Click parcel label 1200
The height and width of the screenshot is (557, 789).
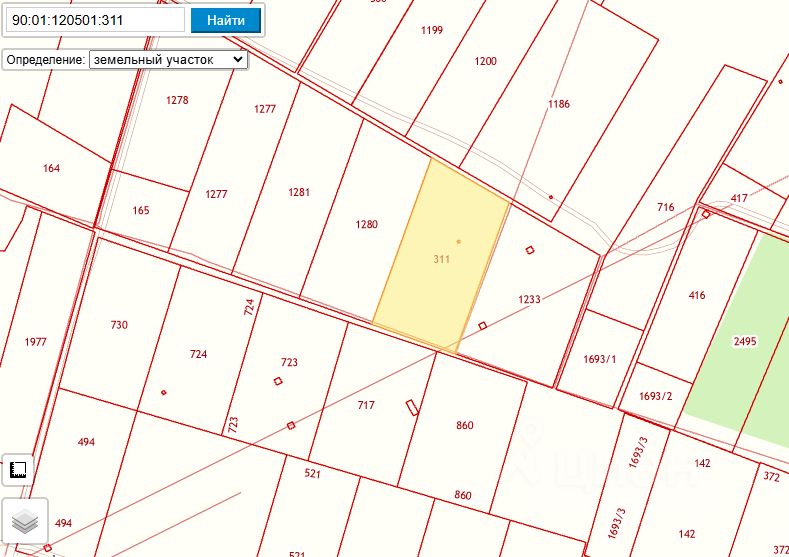click(x=486, y=61)
